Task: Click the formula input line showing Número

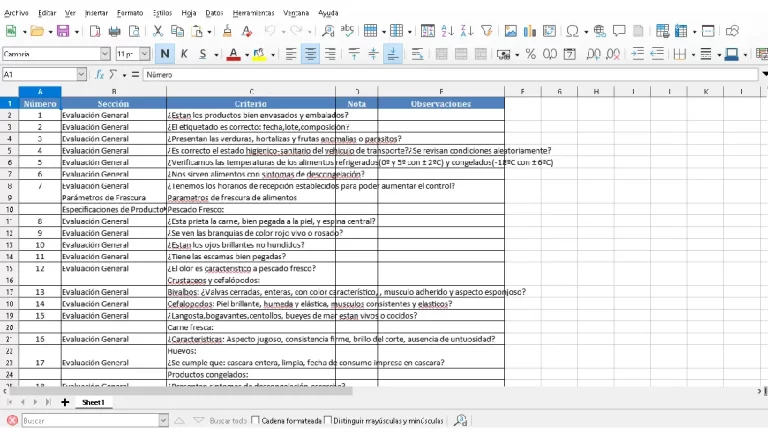Action: click(451, 74)
